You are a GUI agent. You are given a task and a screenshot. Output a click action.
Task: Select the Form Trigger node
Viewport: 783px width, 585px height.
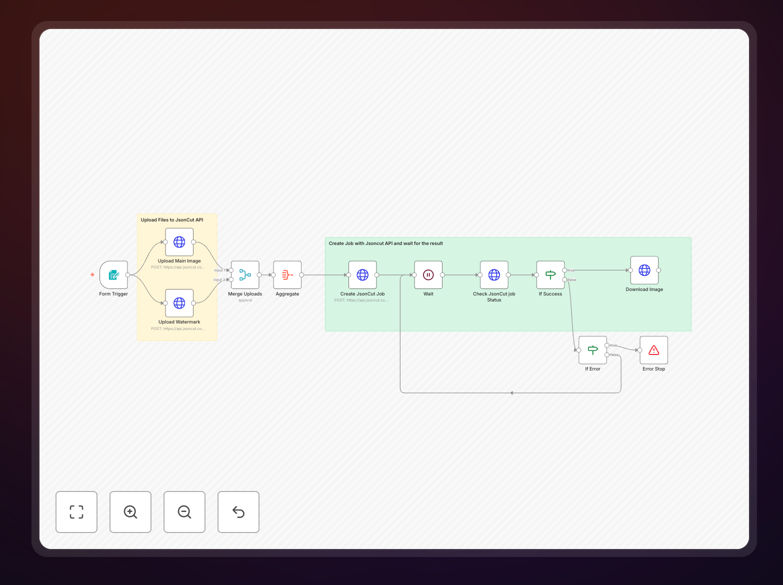(x=113, y=274)
